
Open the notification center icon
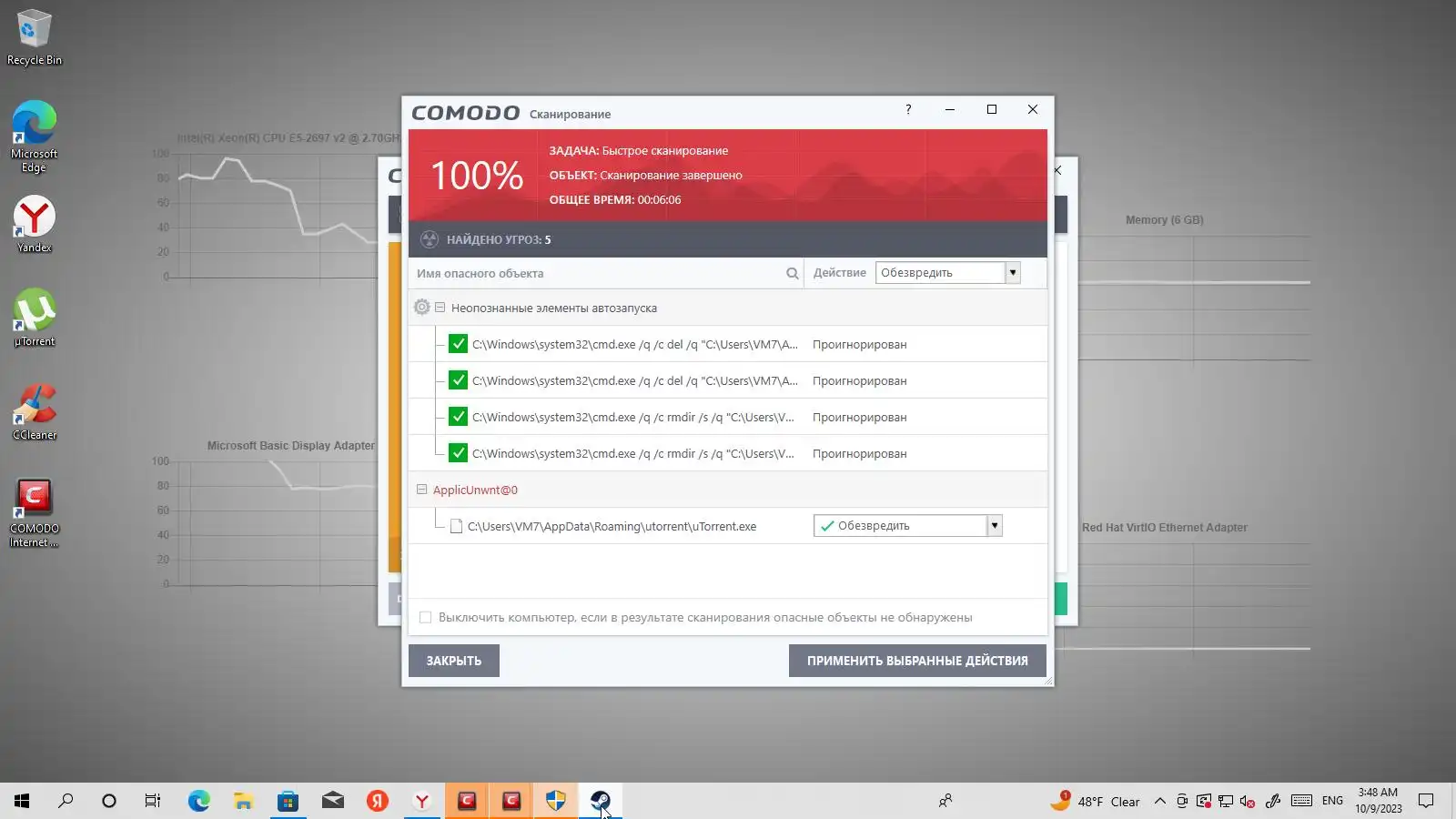[1426, 801]
